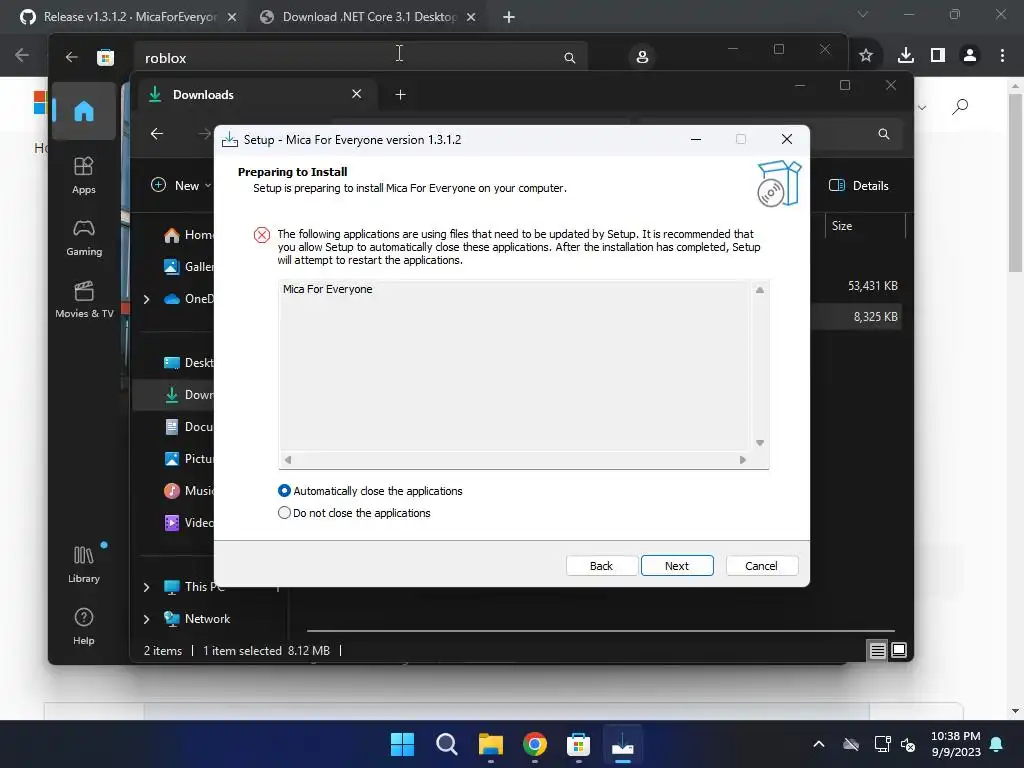Click web page search magnifier icon
Viewport: 1024px width, 768px height.
click(960, 106)
